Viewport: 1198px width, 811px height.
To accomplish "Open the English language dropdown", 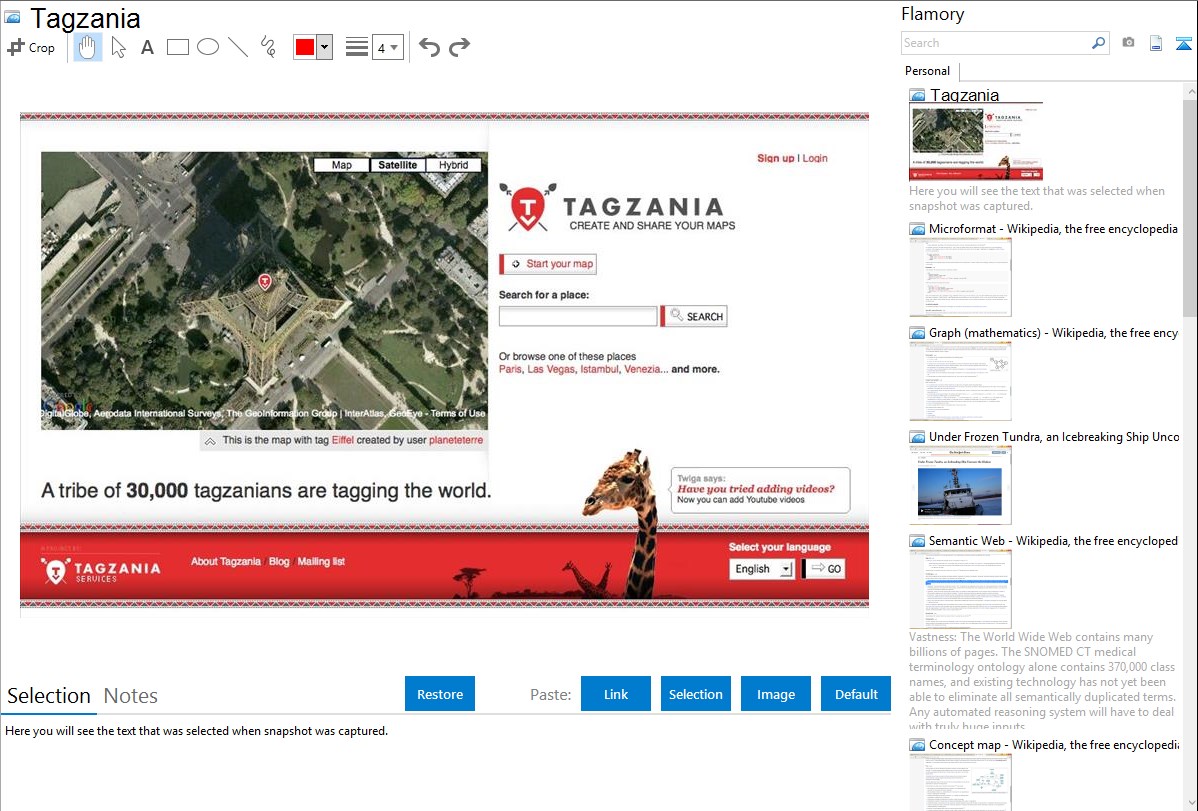I will [762, 569].
